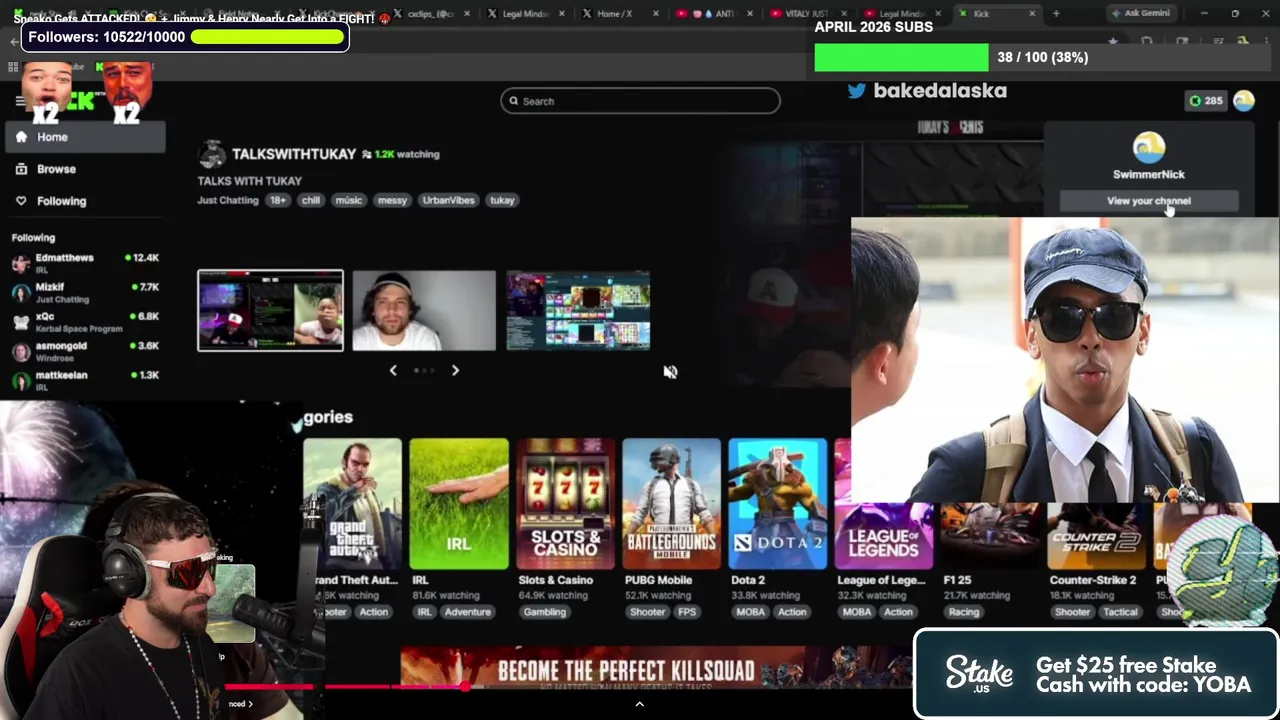Click the TALKSWITHTUKAY profile avatar
The width and height of the screenshot is (1280, 720).
pos(211,154)
